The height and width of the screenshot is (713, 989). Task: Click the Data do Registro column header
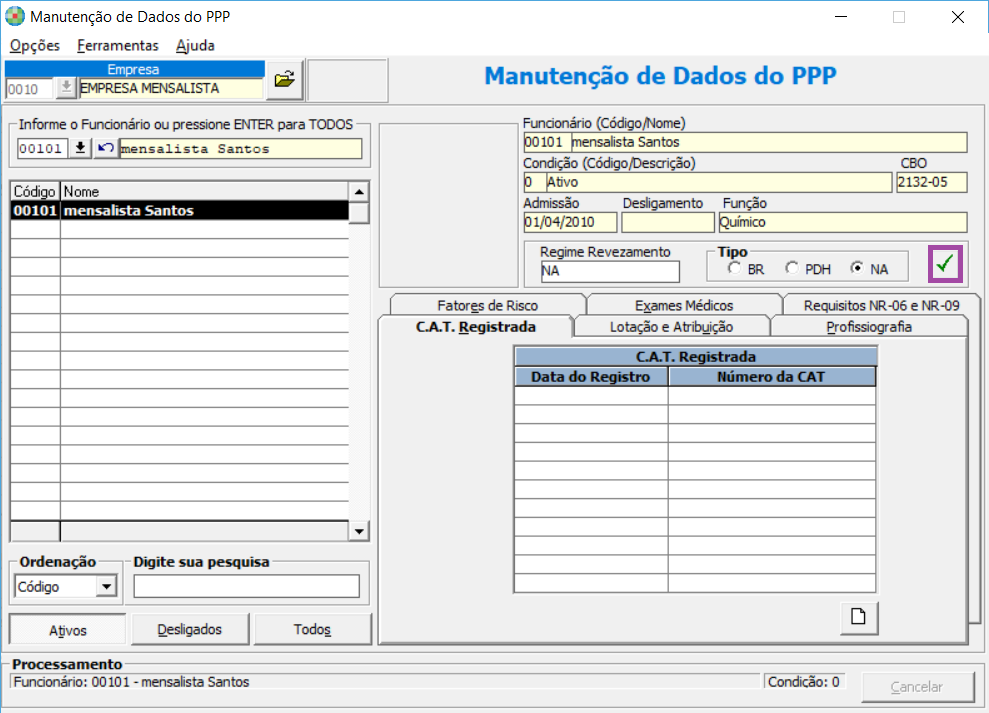591,377
